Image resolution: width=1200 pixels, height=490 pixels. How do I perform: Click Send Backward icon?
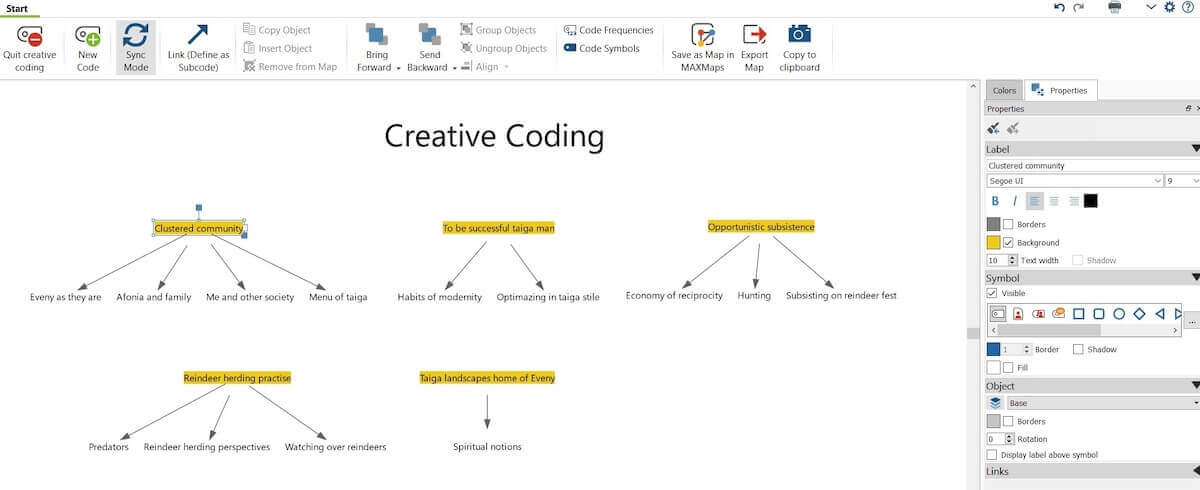point(430,35)
